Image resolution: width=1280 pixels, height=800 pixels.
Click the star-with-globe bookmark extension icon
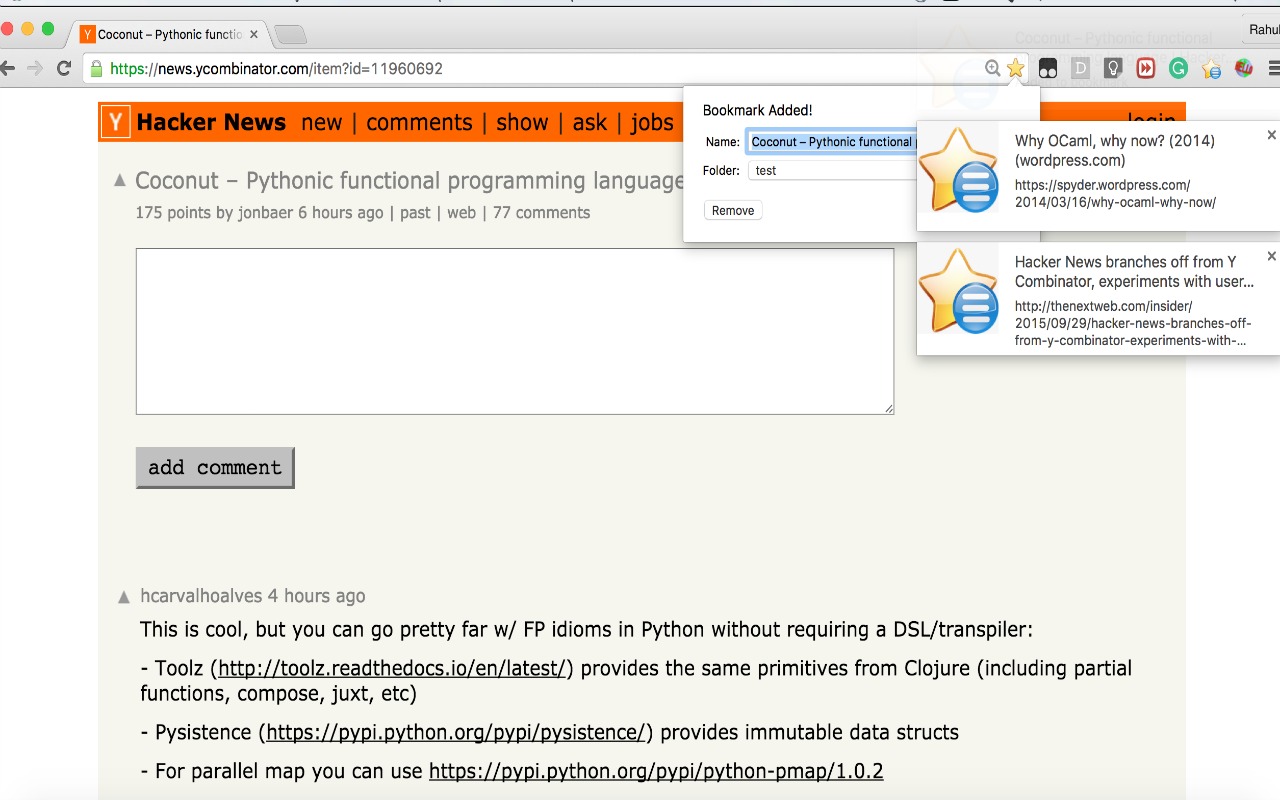coord(1211,69)
